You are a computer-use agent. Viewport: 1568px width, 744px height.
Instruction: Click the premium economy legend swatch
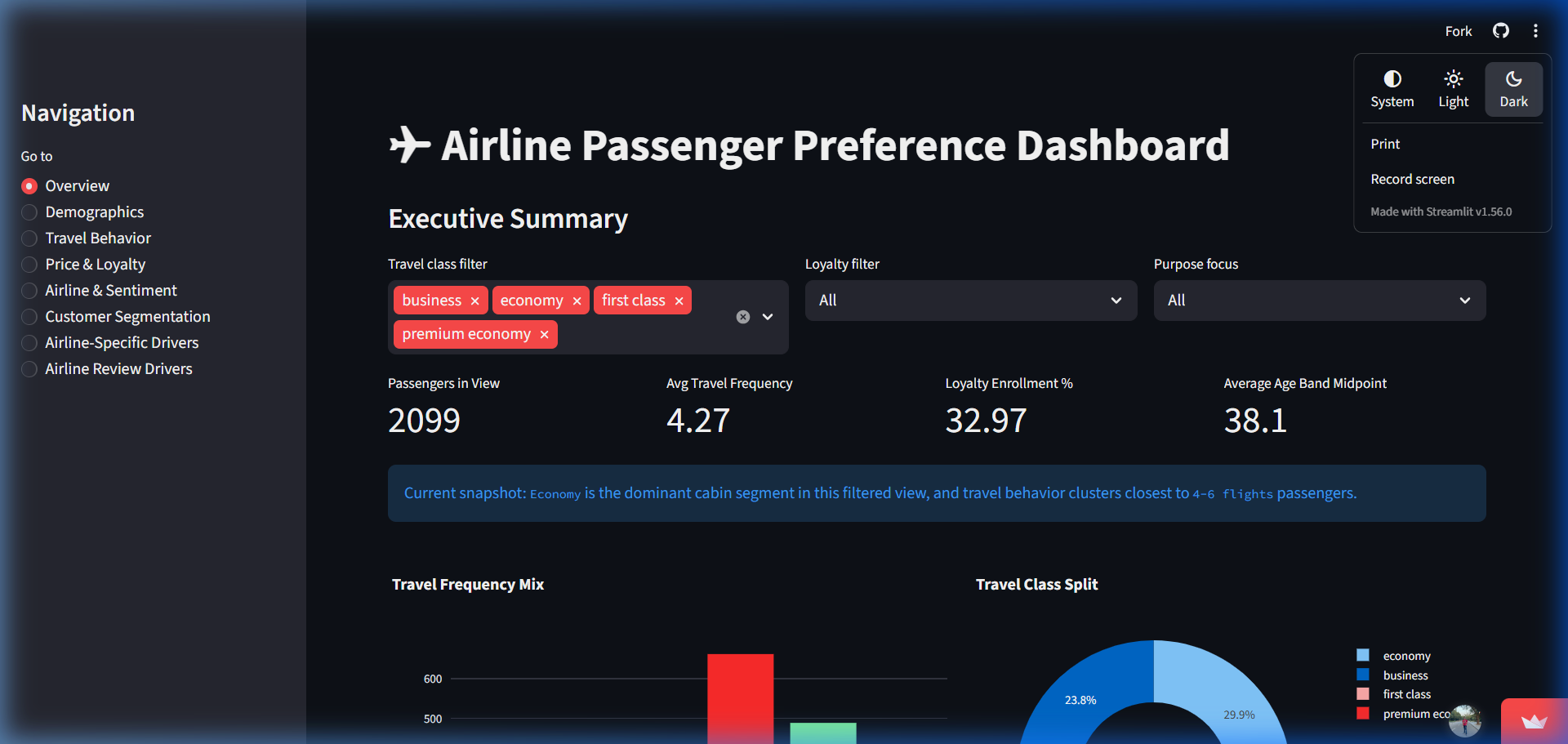click(x=1363, y=713)
